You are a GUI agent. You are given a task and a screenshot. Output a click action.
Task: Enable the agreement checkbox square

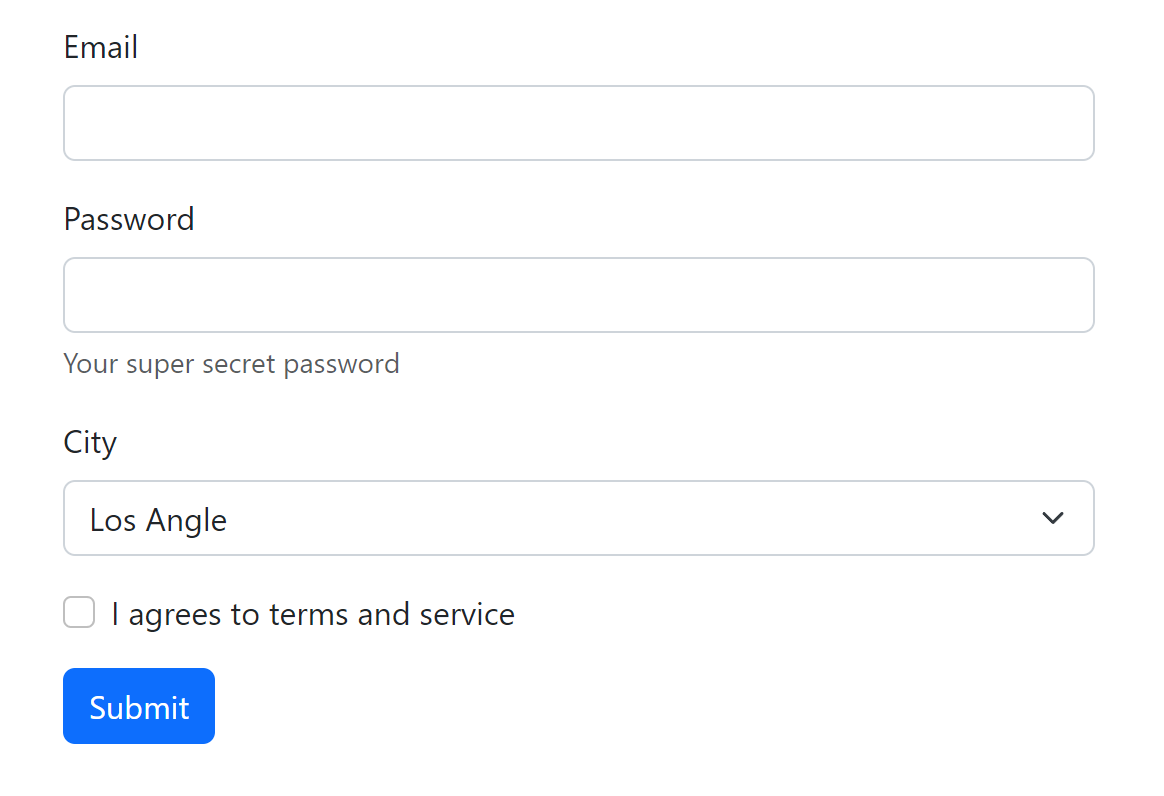point(79,613)
